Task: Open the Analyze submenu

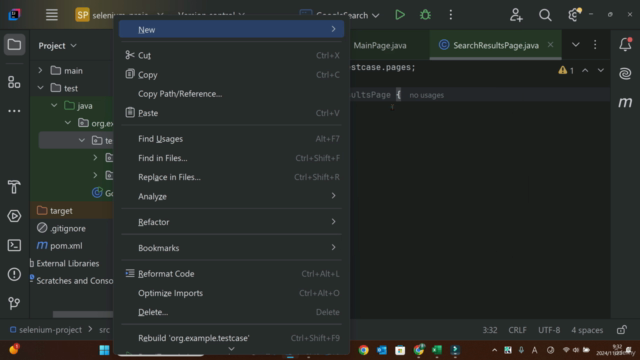Action: point(231,196)
